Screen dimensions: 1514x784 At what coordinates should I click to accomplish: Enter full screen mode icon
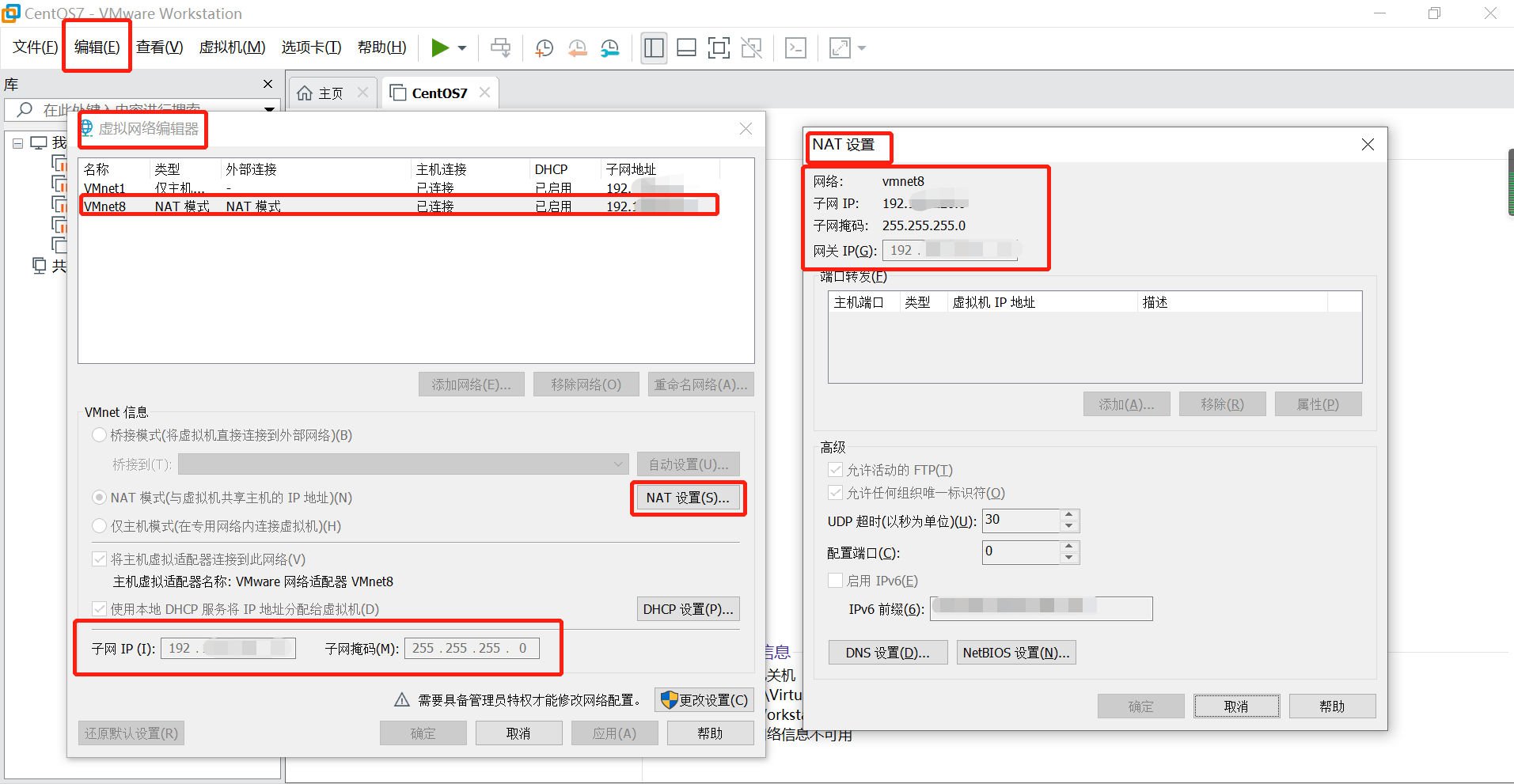tap(719, 48)
